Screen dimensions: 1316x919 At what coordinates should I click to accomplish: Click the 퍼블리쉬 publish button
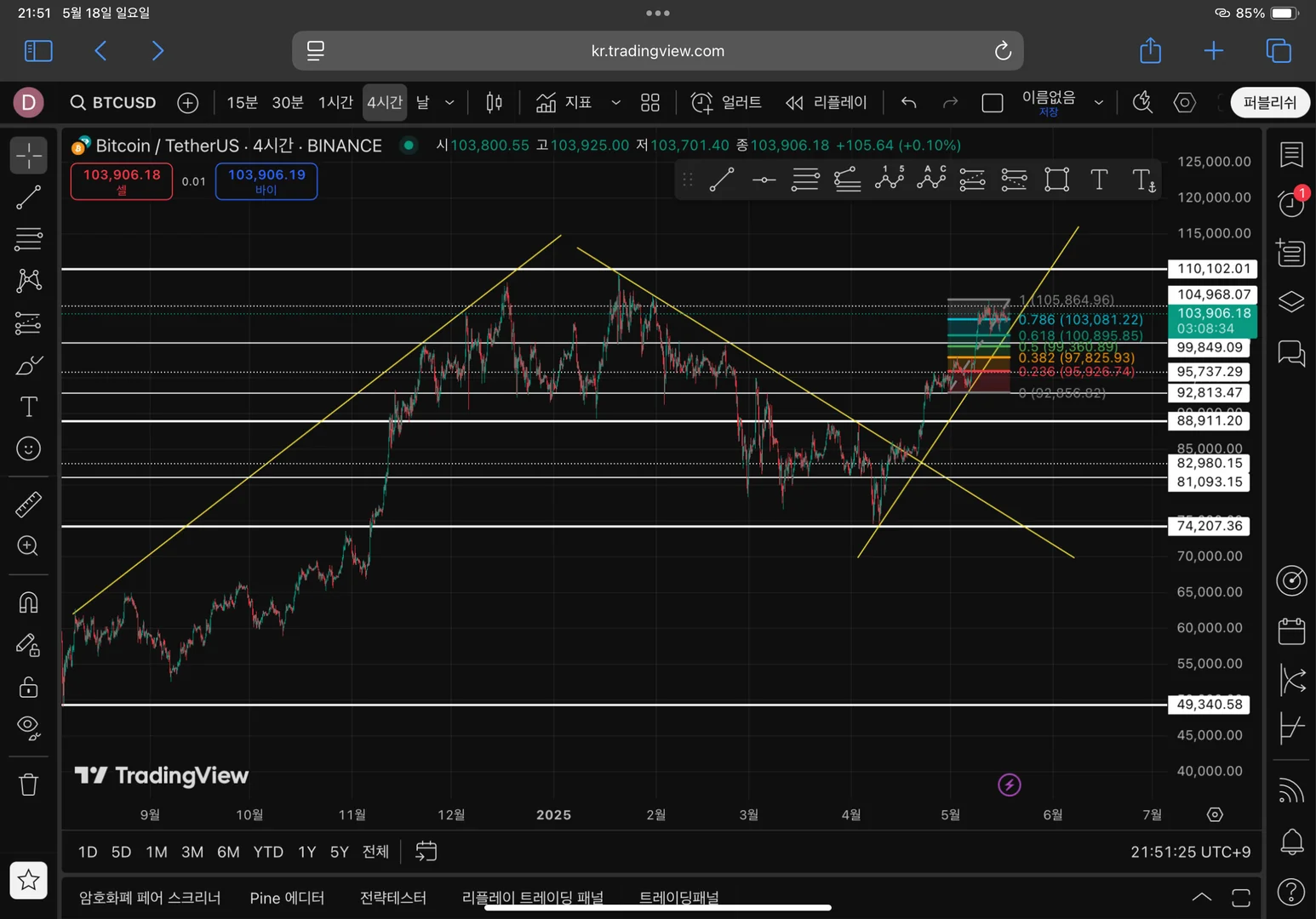tap(1269, 103)
